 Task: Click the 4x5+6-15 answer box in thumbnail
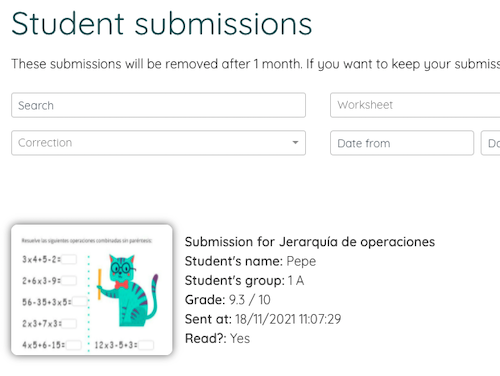(x=74, y=345)
